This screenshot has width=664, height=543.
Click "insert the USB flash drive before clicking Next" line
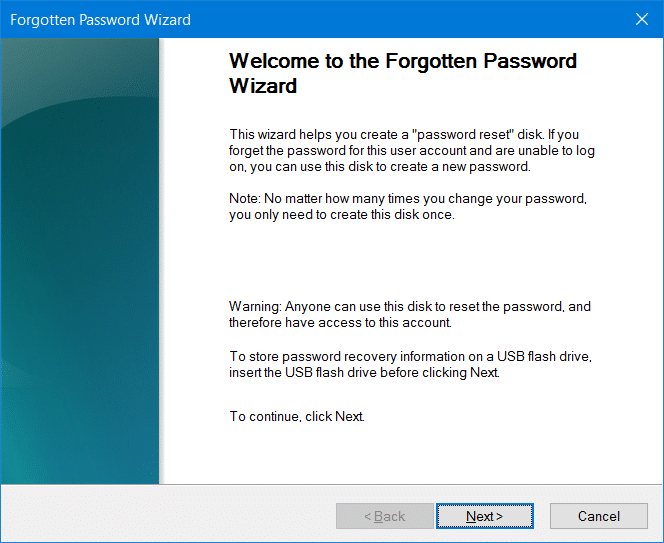pos(364,372)
